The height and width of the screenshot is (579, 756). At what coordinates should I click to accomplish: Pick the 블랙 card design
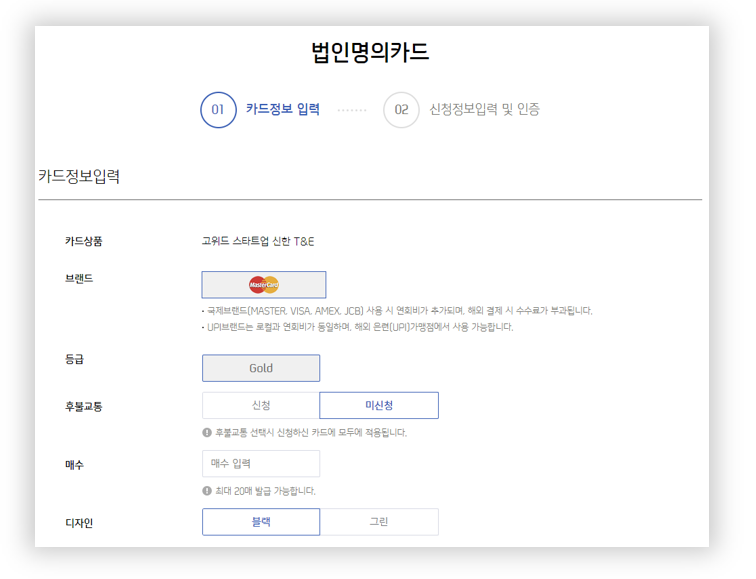click(261, 522)
